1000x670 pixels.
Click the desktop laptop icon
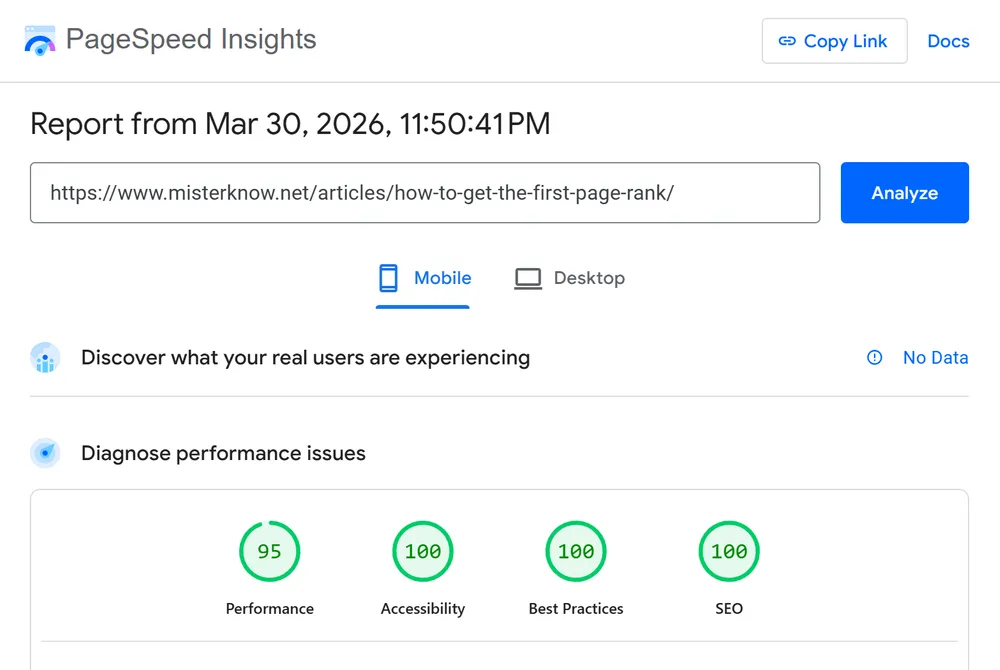point(528,278)
